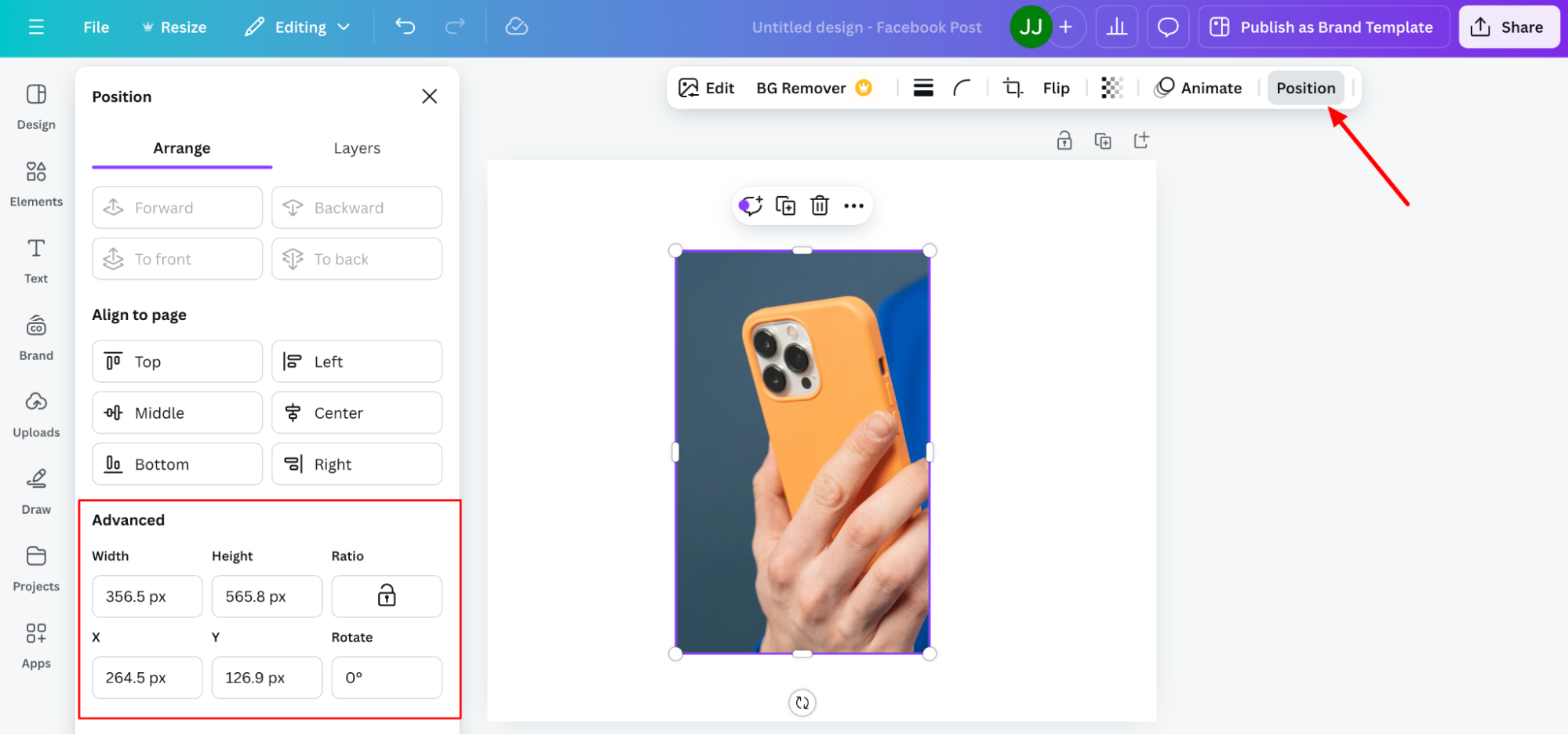Viewport: 1568px width, 735px height.
Task: Duplicate selected image from floating toolbar
Action: [x=785, y=206]
